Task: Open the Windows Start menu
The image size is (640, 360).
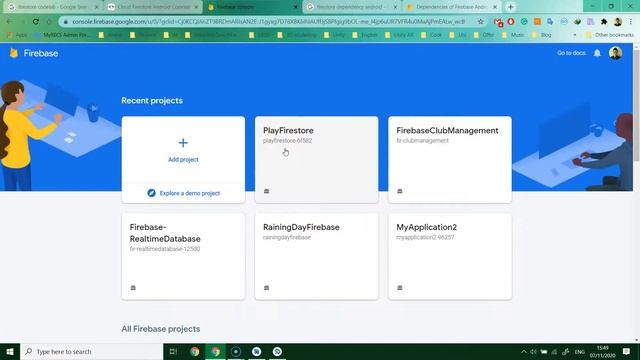Action: point(10,351)
